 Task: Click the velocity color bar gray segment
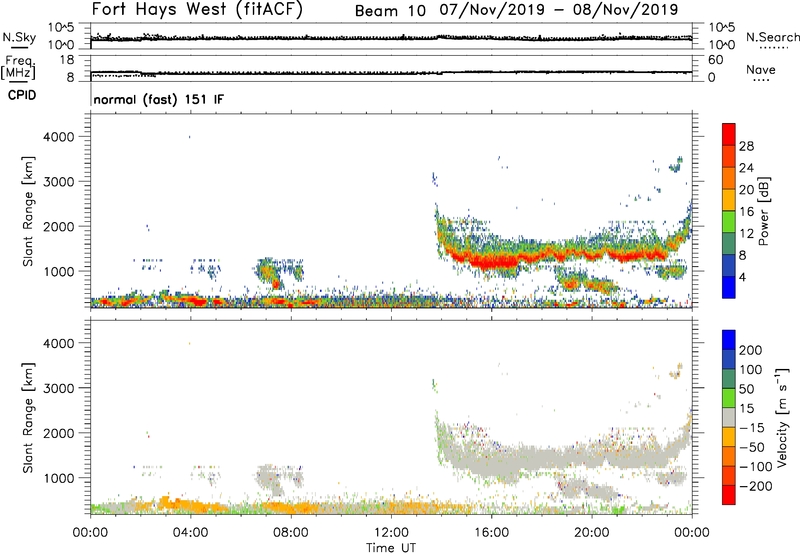click(x=729, y=418)
